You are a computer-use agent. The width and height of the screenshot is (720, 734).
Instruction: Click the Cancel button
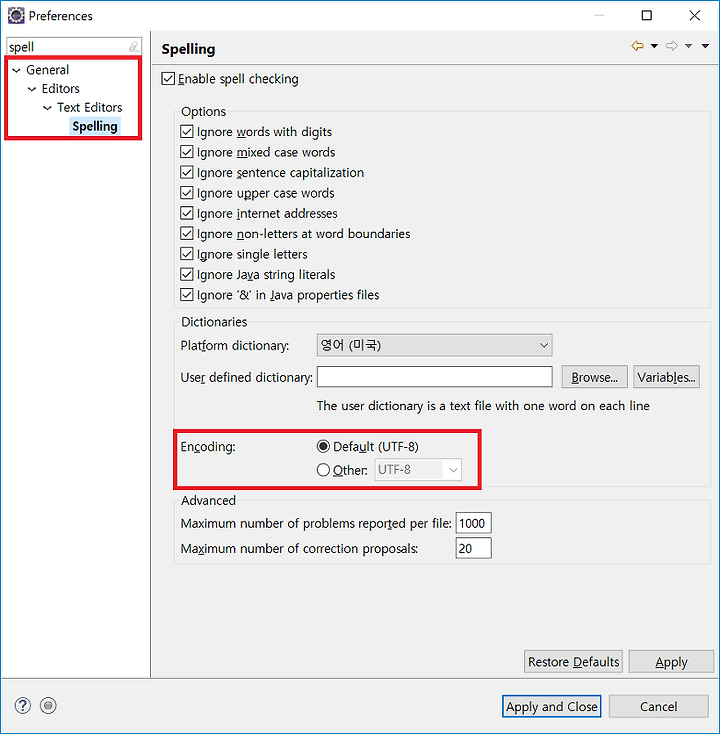(x=658, y=706)
